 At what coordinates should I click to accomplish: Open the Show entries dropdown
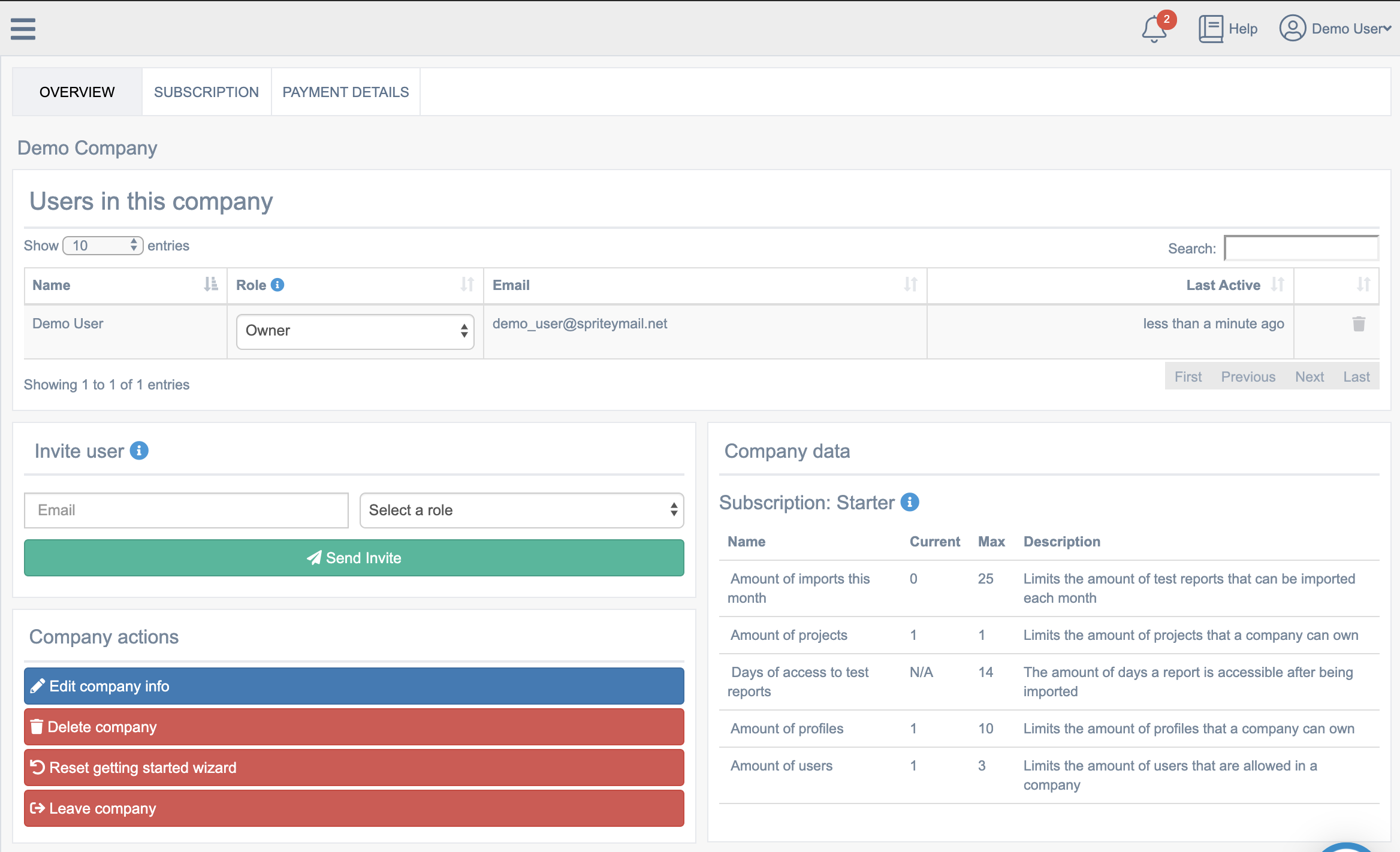[102, 245]
